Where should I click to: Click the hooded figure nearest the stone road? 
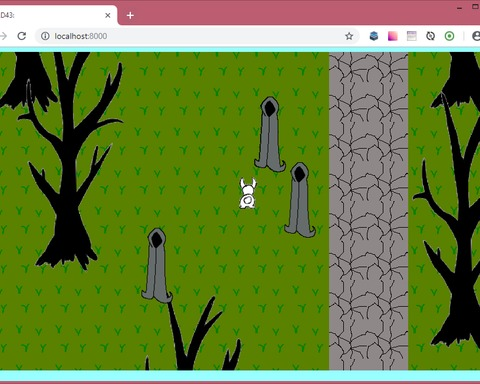coord(300,200)
